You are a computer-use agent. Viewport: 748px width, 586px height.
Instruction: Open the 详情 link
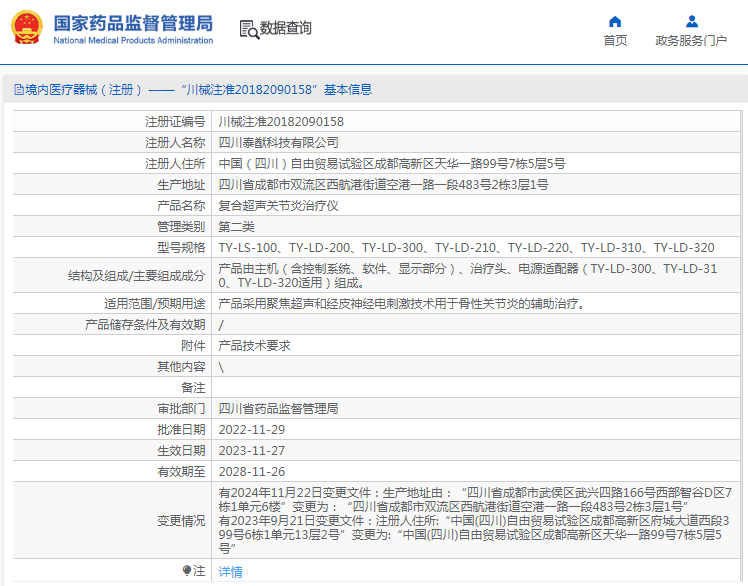tap(230, 571)
